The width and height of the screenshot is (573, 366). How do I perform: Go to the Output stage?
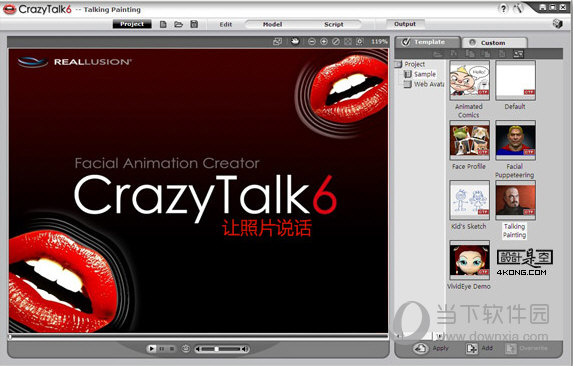click(x=405, y=24)
